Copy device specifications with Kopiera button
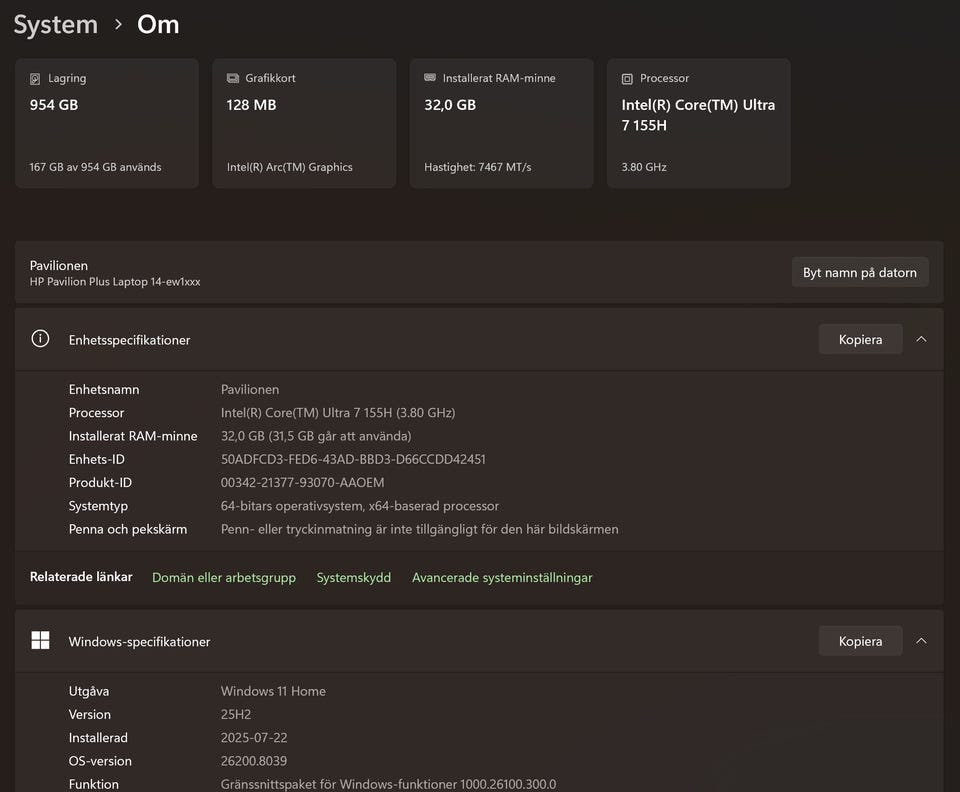This screenshot has height=792, width=960. pyautogui.click(x=860, y=339)
